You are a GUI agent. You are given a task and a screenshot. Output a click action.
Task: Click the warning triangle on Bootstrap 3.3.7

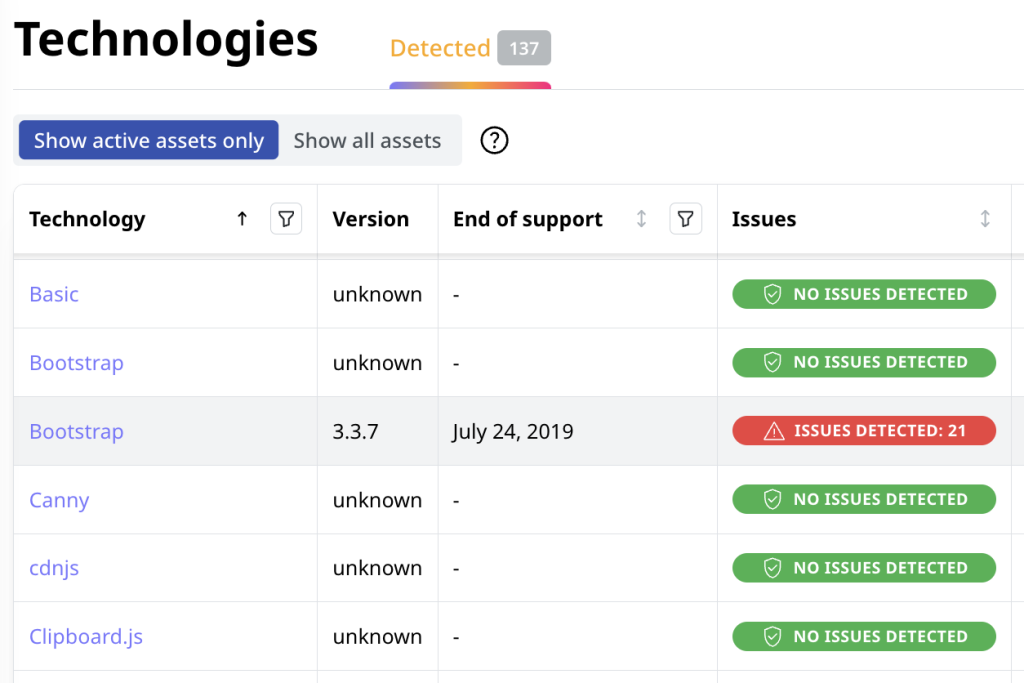(774, 431)
